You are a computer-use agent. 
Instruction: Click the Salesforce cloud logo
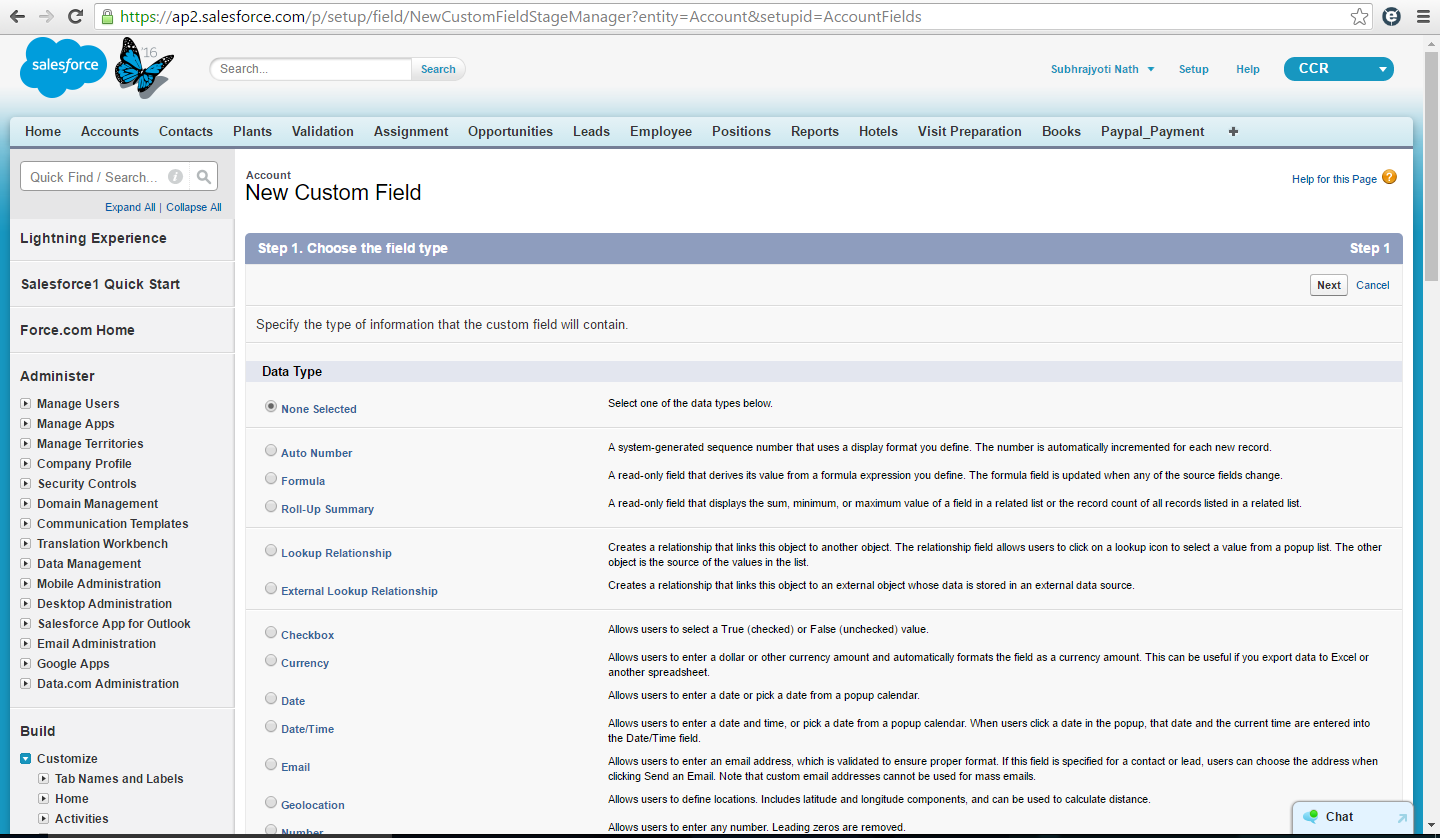62,68
